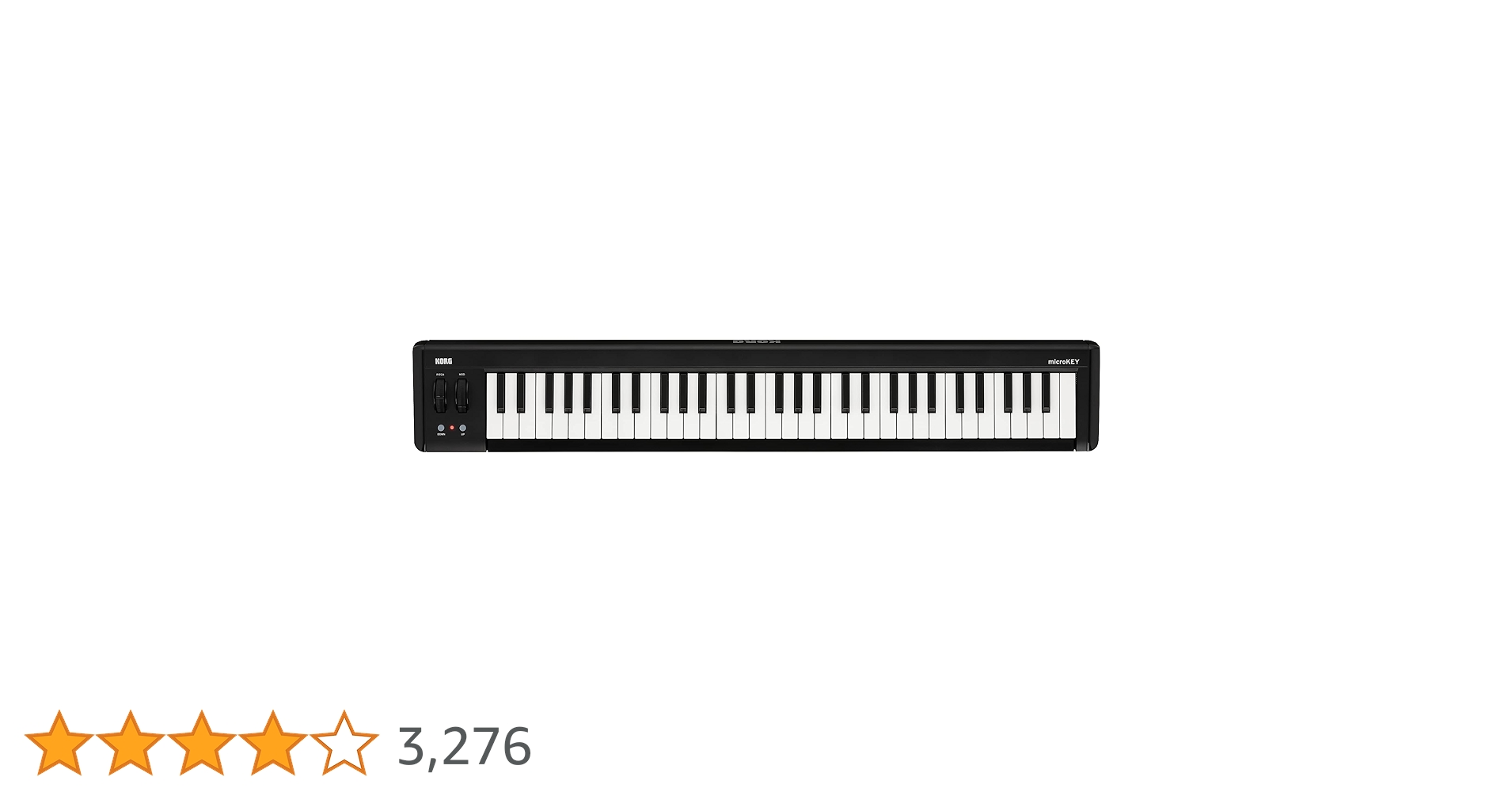
Task: Click the octave UP button
Action: 462,428
